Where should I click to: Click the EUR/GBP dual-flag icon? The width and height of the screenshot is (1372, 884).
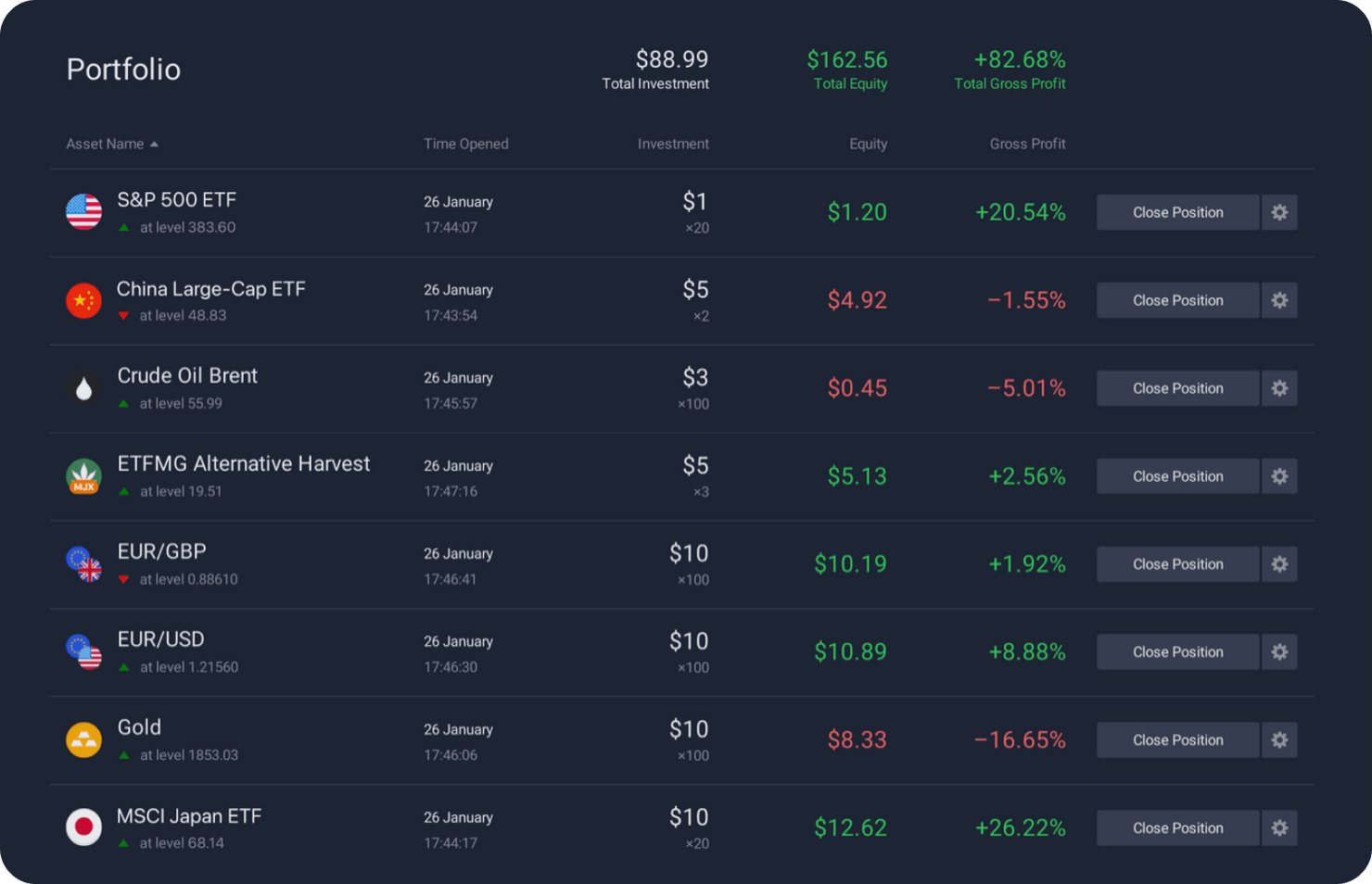pyautogui.click(x=84, y=564)
